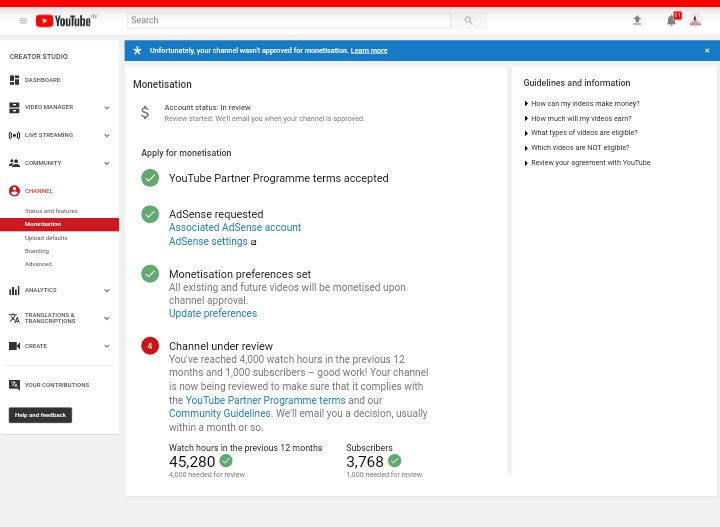Click green check next to 3,768 subscribers

point(394,460)
